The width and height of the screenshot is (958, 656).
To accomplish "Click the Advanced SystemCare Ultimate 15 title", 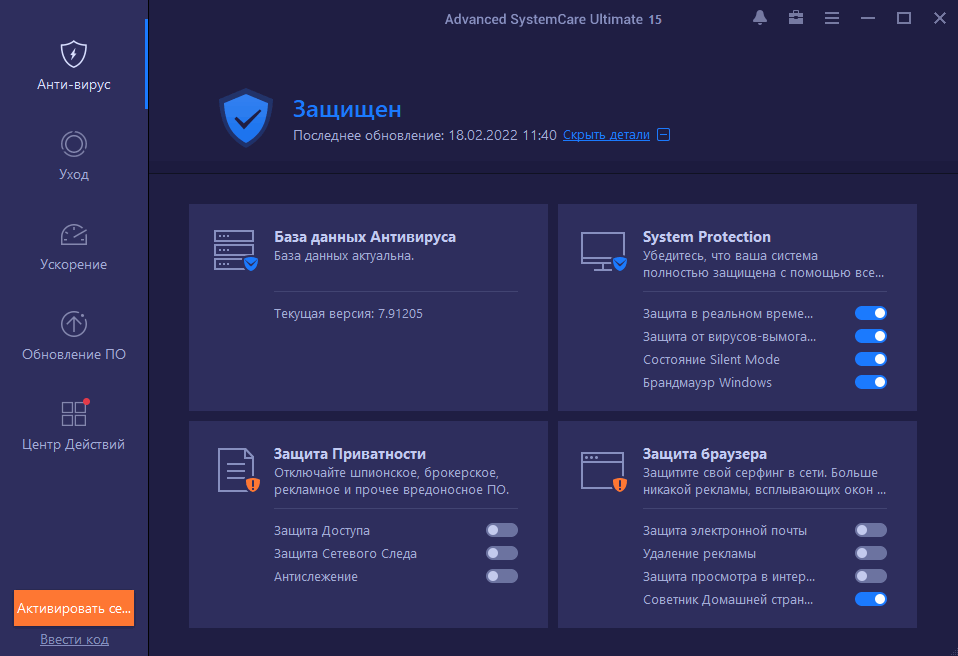I will point(553,20).
